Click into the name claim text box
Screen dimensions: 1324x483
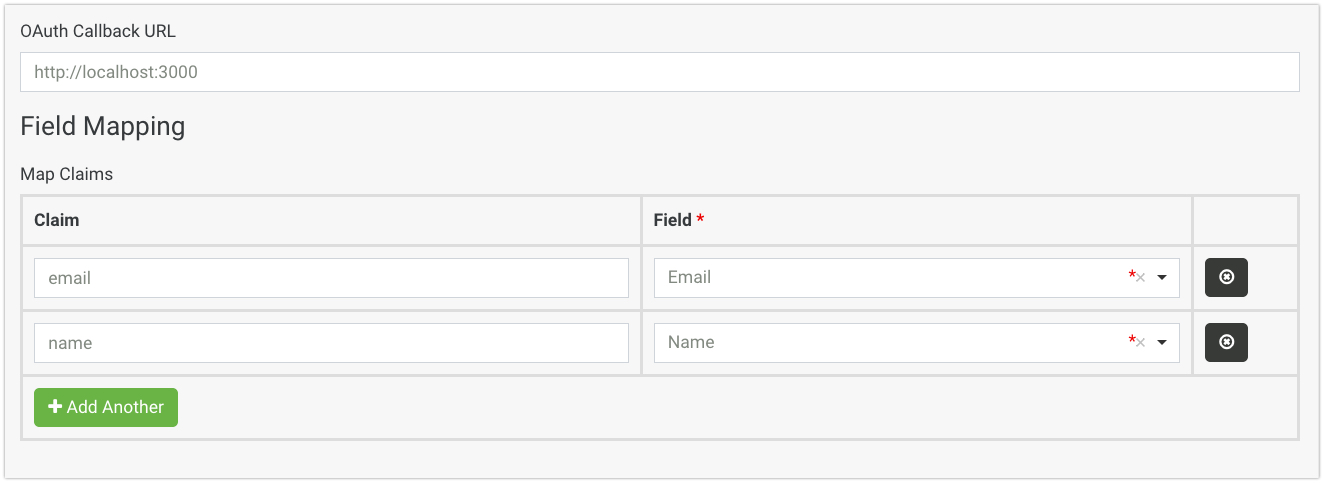point(331,343)
